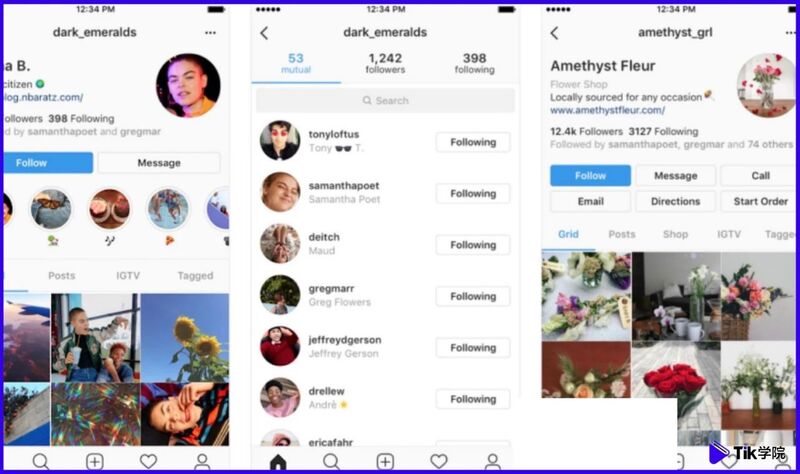This screenshot has width=800, height=474.
Task: Tap the Search field in the followers list
Action: point(385,101)
